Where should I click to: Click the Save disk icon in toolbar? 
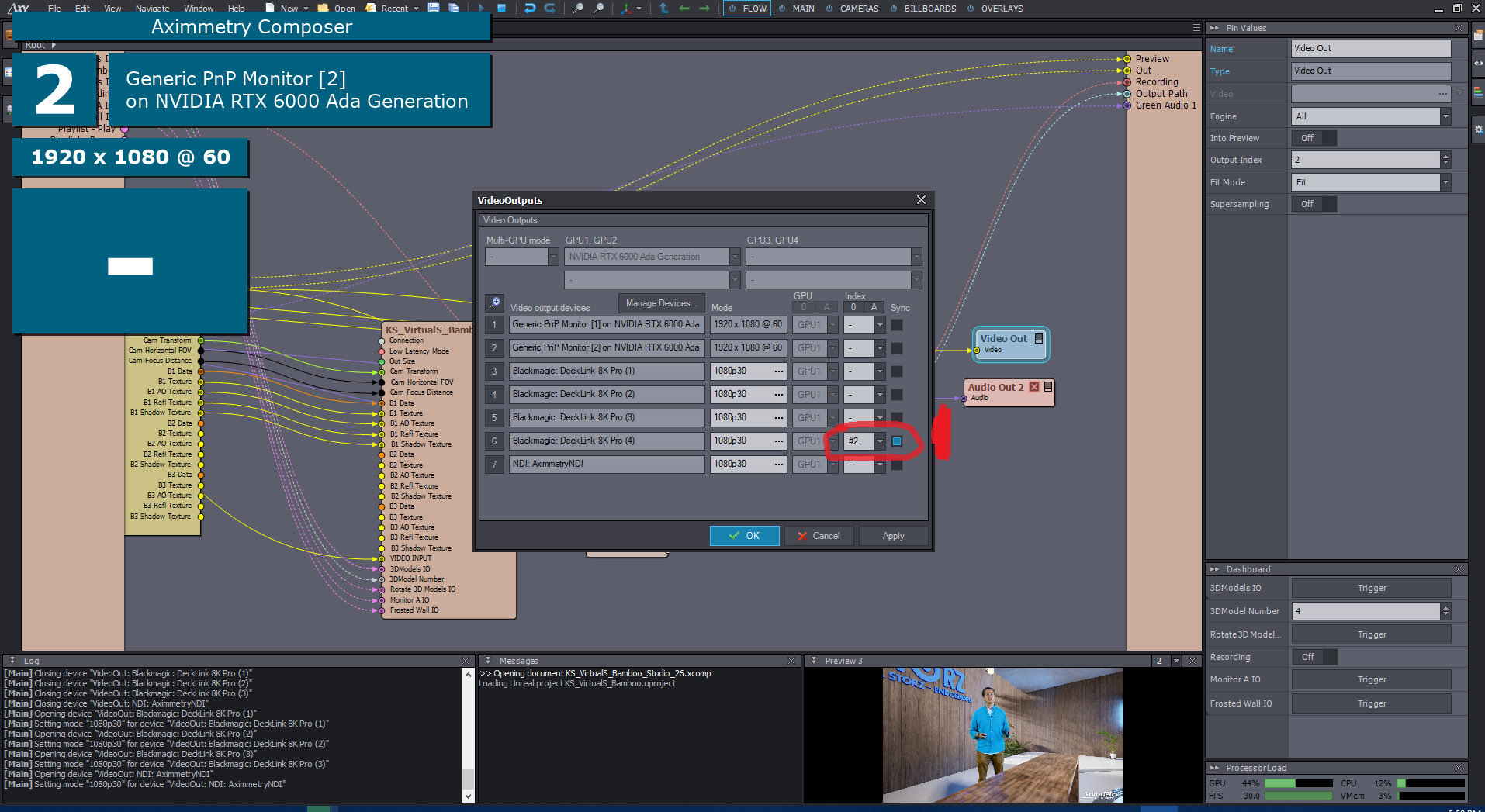[434, 8]
